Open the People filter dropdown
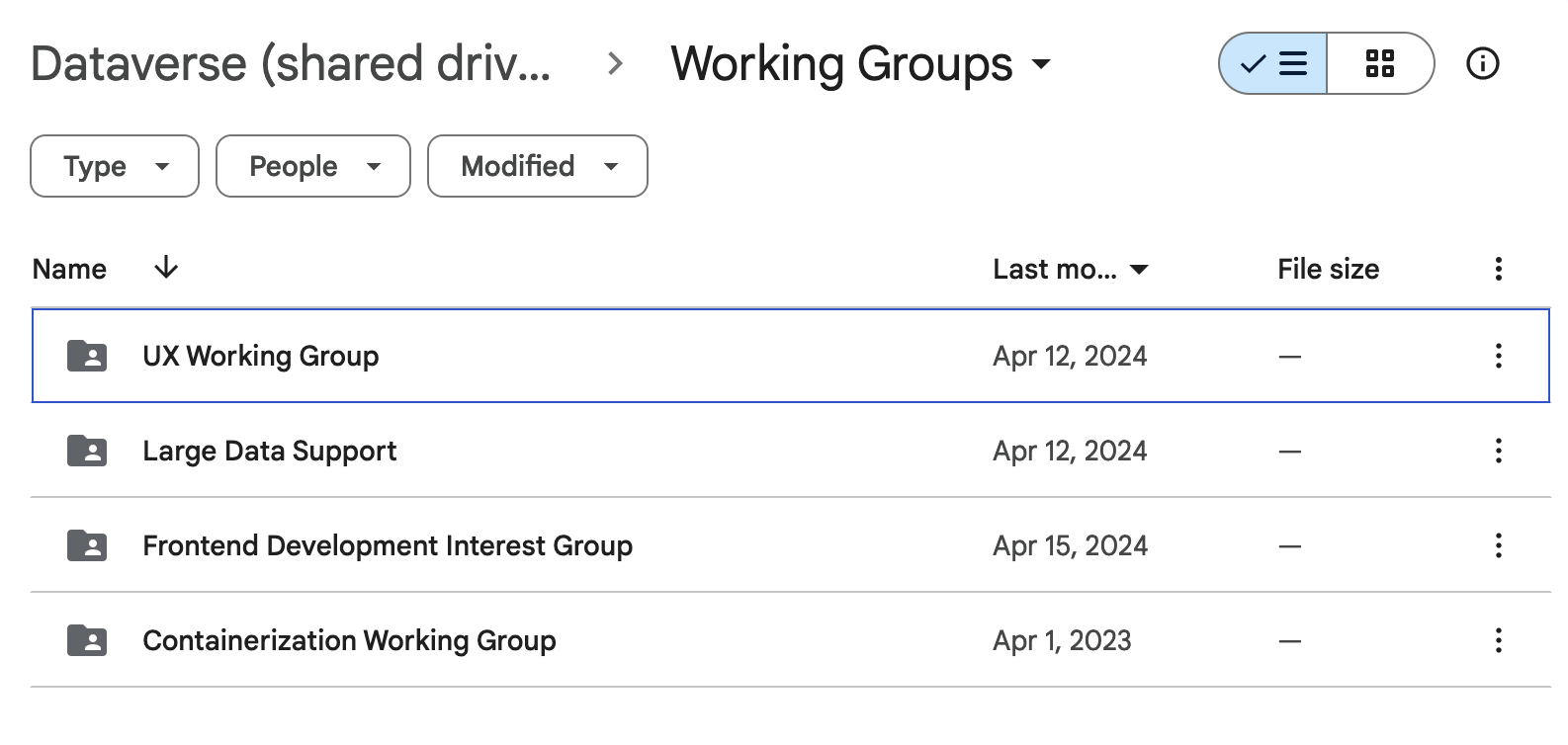 tap(312, 166)
